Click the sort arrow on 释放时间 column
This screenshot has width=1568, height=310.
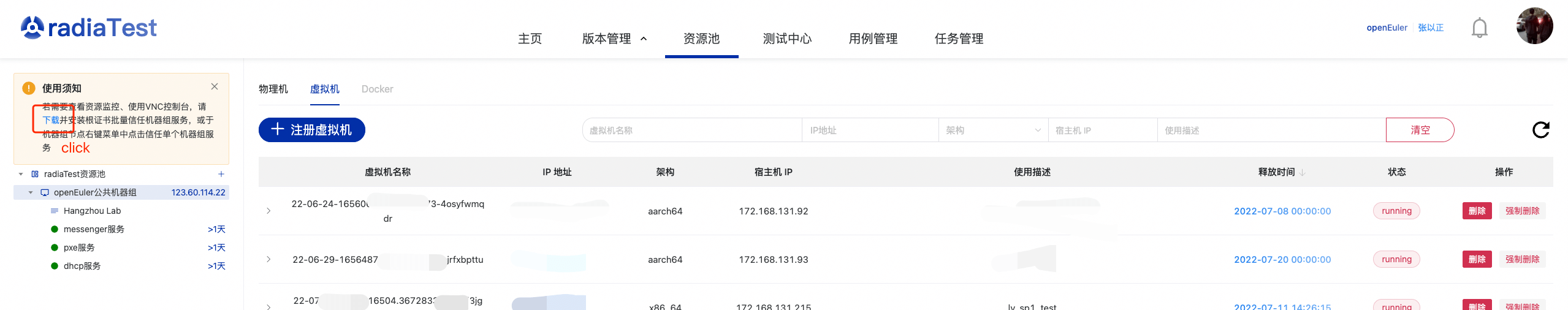[x=1303, y=173]
